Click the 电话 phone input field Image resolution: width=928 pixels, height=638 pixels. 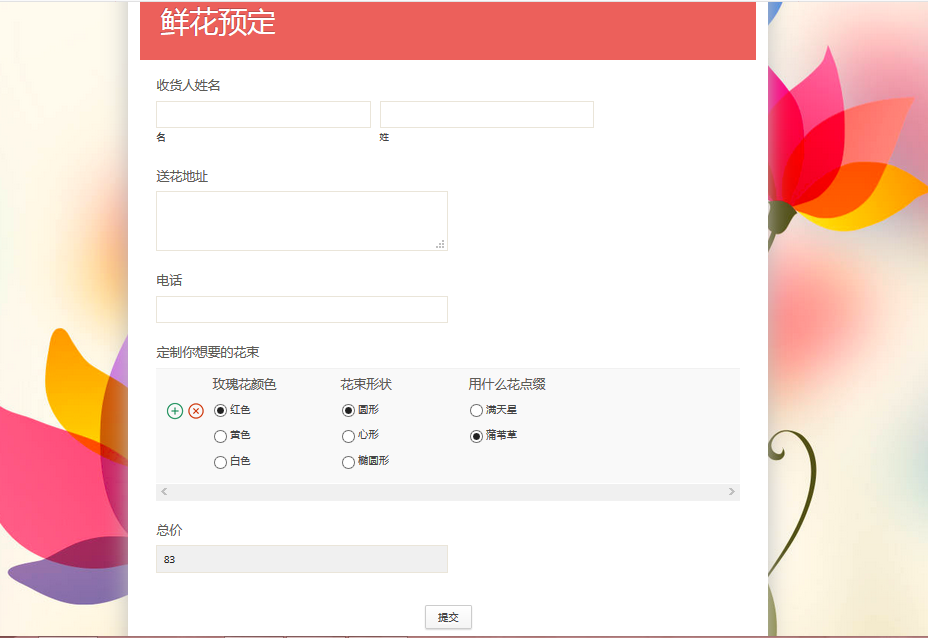click(x=302, y=310)
